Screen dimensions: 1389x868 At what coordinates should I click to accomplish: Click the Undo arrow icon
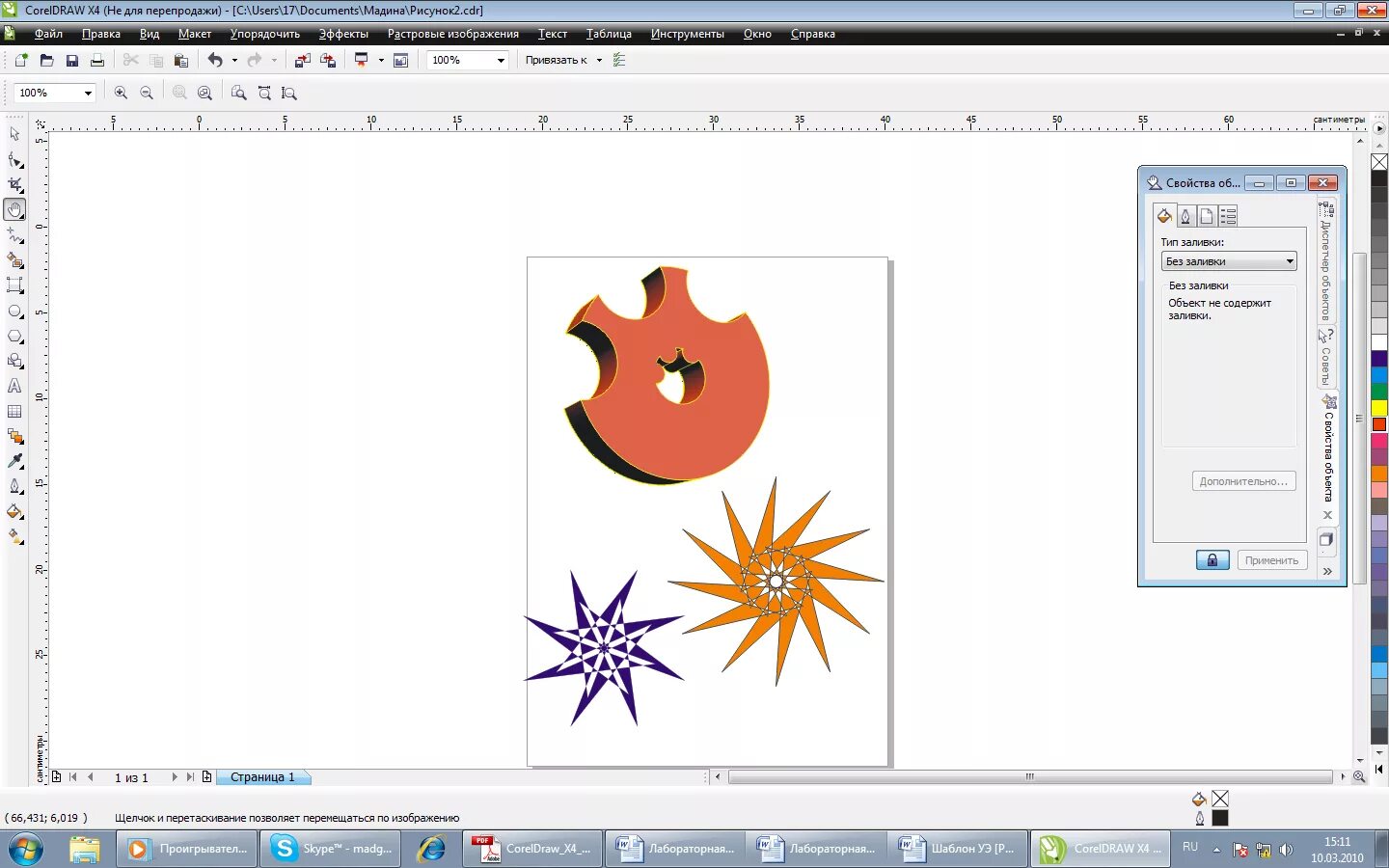(215, 60)
